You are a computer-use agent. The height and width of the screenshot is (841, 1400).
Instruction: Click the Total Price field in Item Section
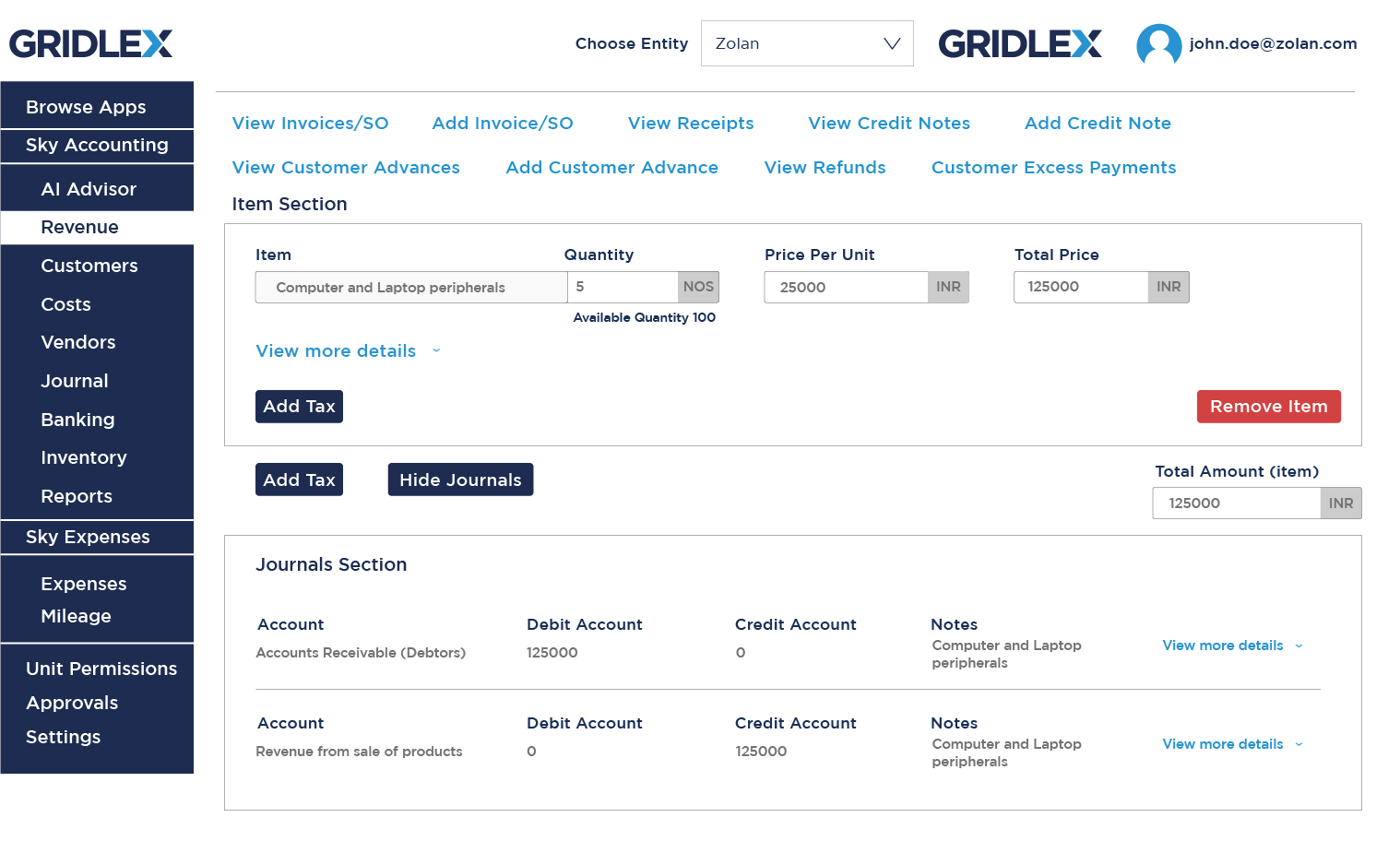(x=1081, y=287)
